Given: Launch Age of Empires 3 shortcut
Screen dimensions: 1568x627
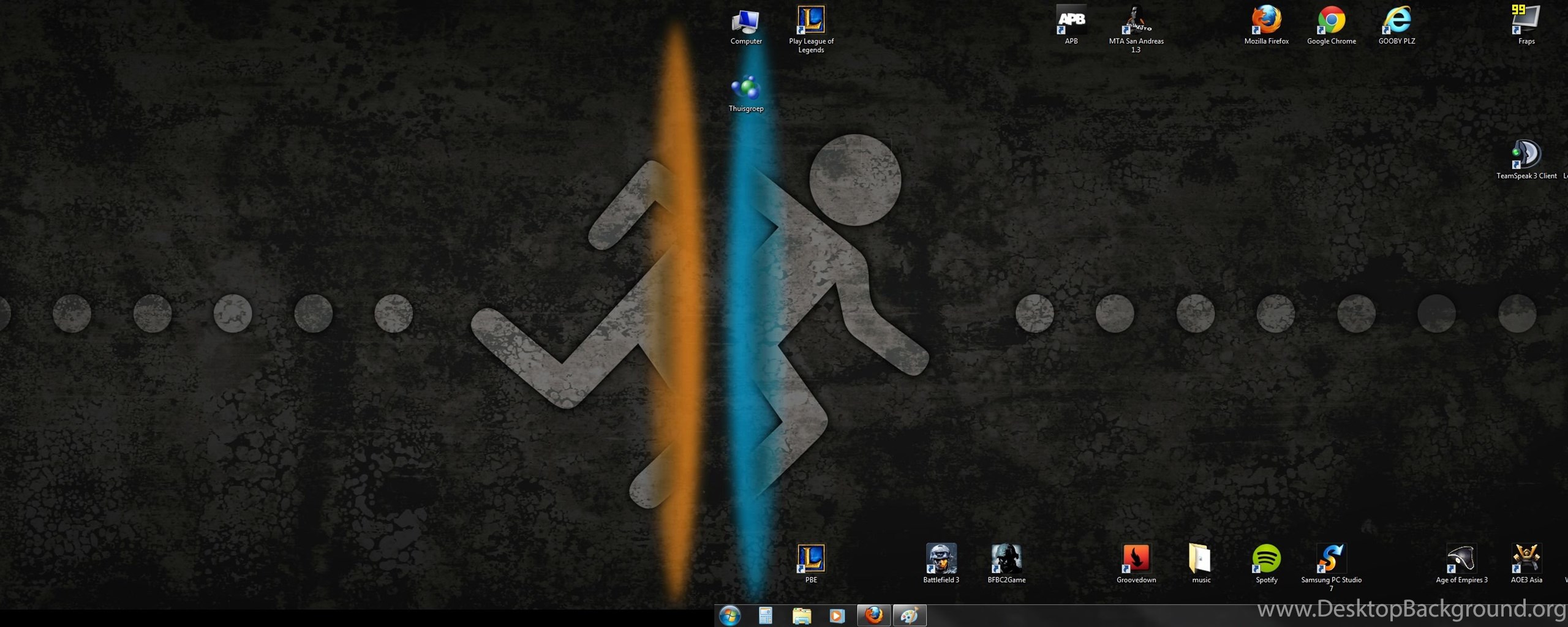Looking at the screenshot, I should [1461, 564].
